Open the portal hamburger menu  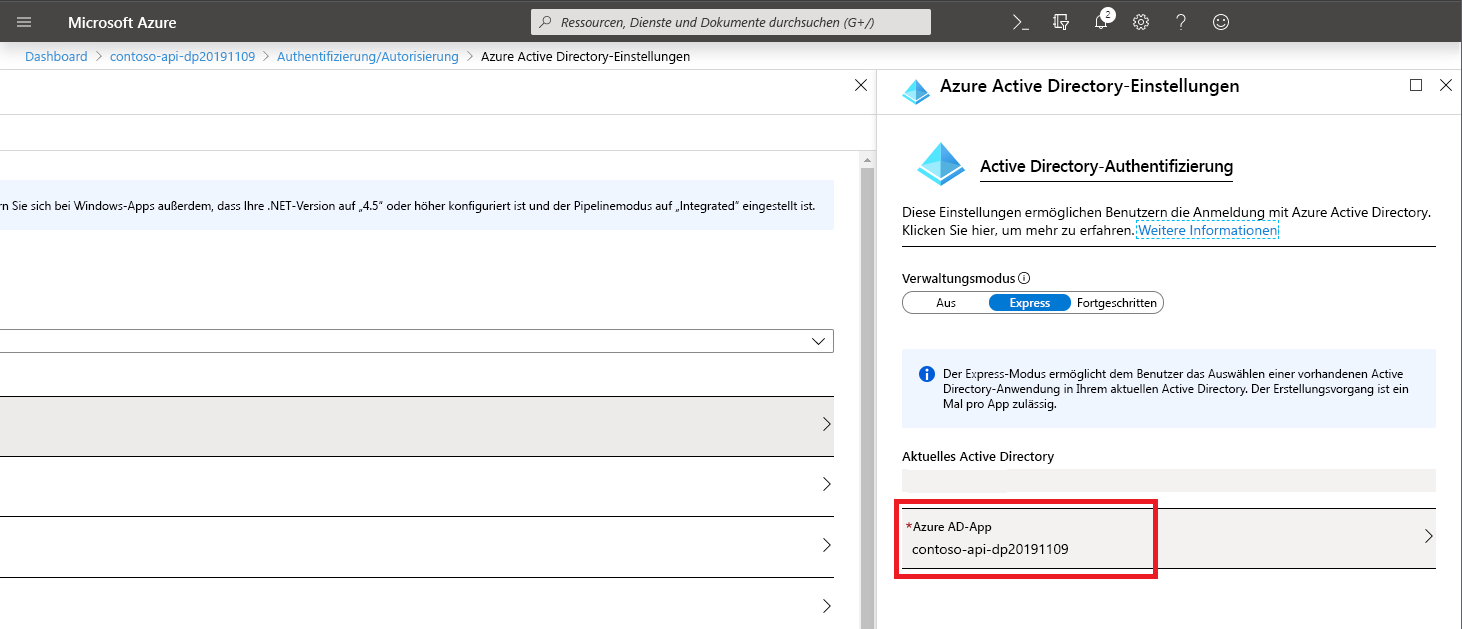pos(24,21)
